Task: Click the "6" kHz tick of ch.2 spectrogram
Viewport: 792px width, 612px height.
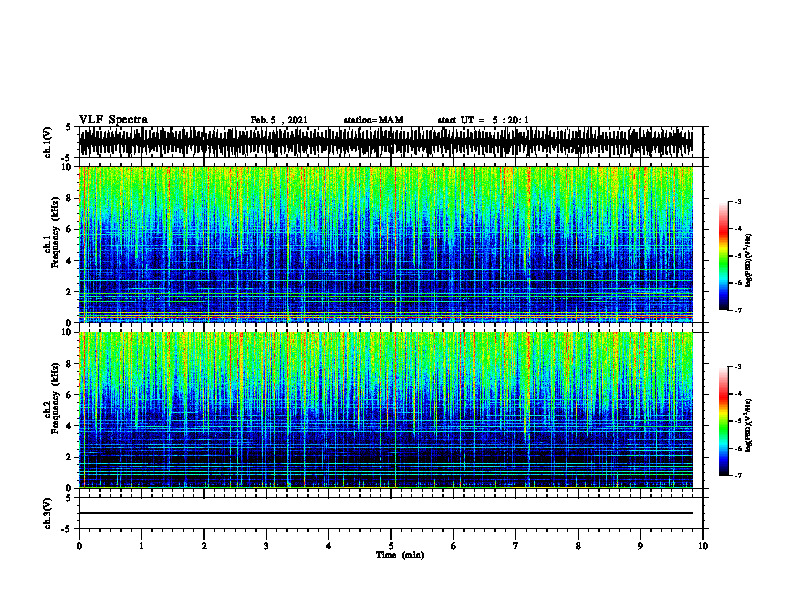Action: coord(70,395)
